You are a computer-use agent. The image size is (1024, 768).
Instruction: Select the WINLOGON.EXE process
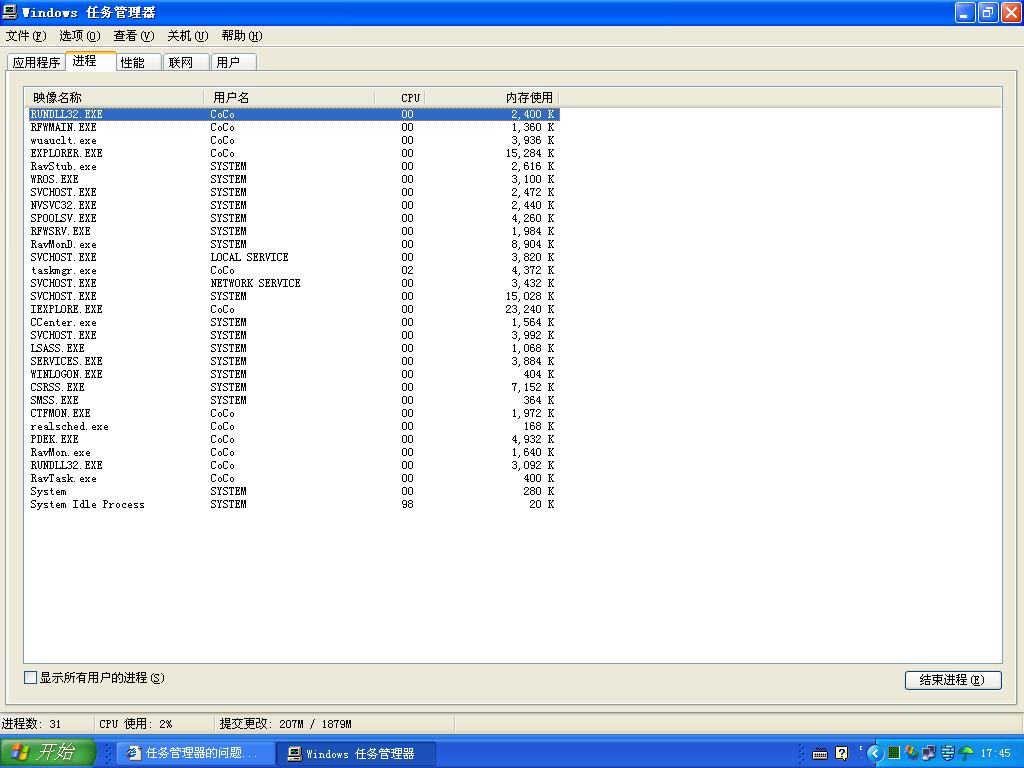[x=293, y=374]
